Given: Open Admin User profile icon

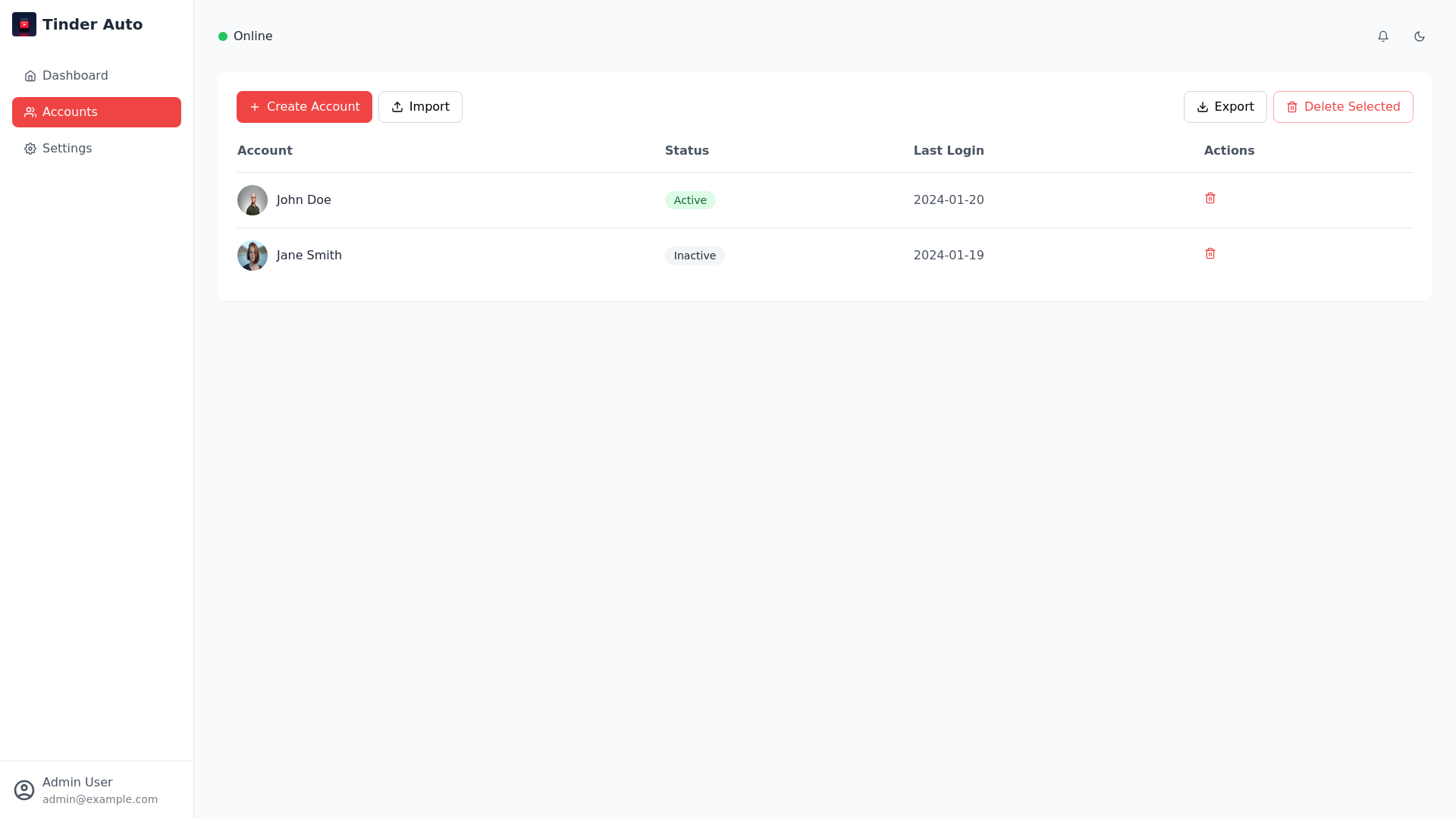Looking at the screenshot, I should tap(24, 790).
